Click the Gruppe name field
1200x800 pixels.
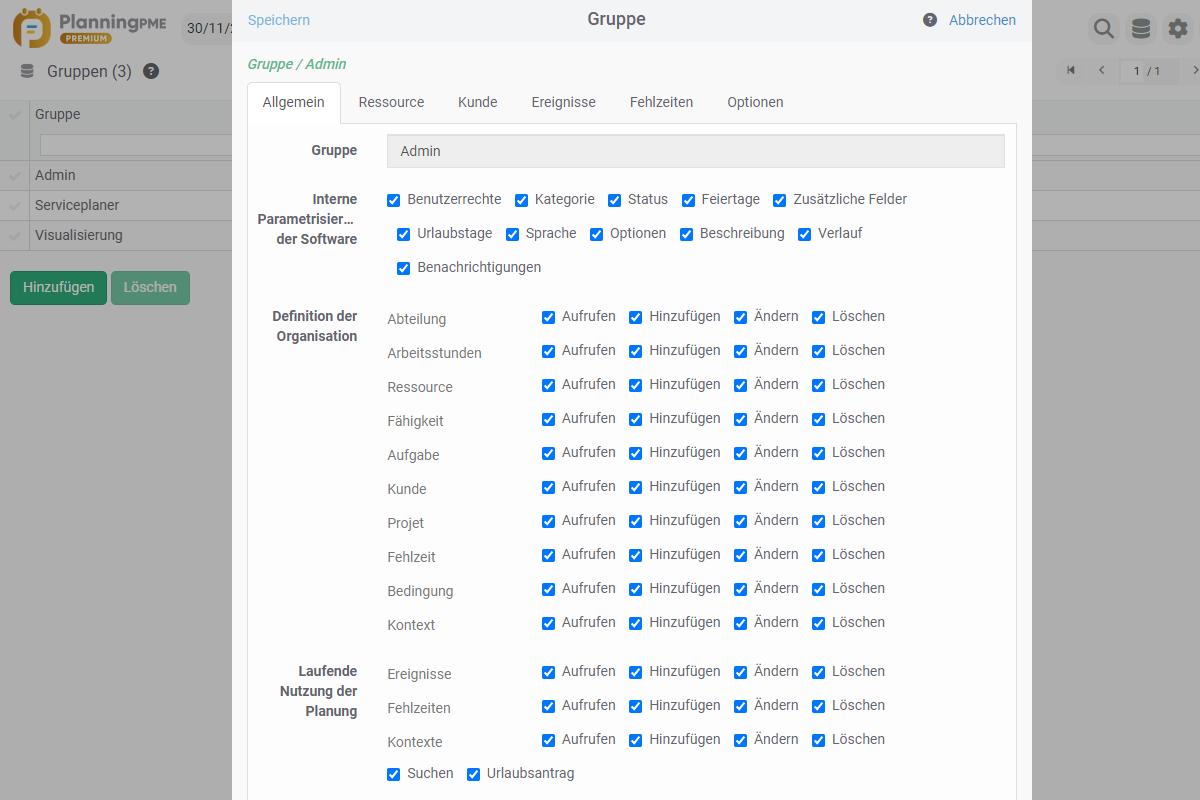click(x=695, y=151)
